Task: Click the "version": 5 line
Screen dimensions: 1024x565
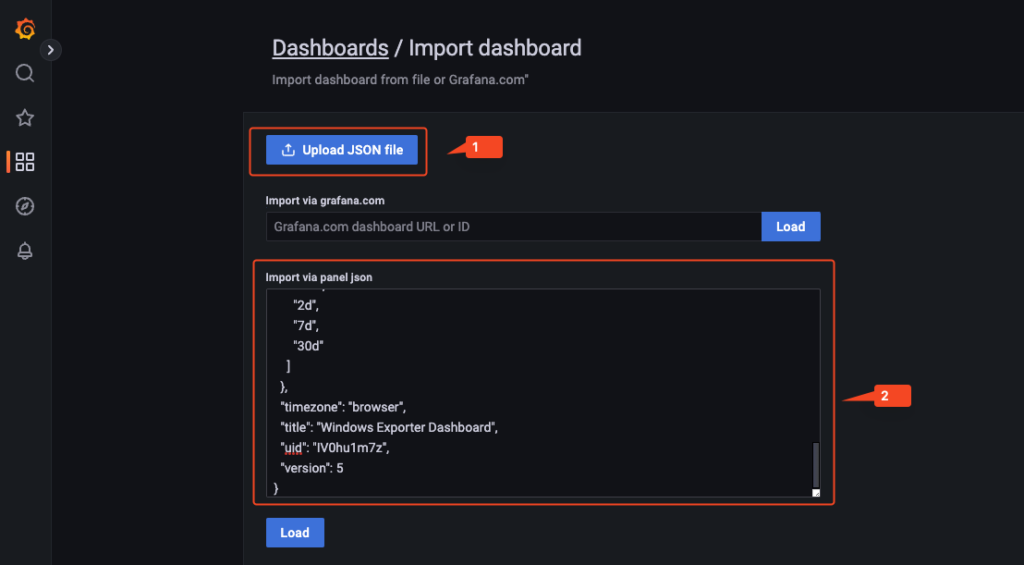Action: coord(312,468)
